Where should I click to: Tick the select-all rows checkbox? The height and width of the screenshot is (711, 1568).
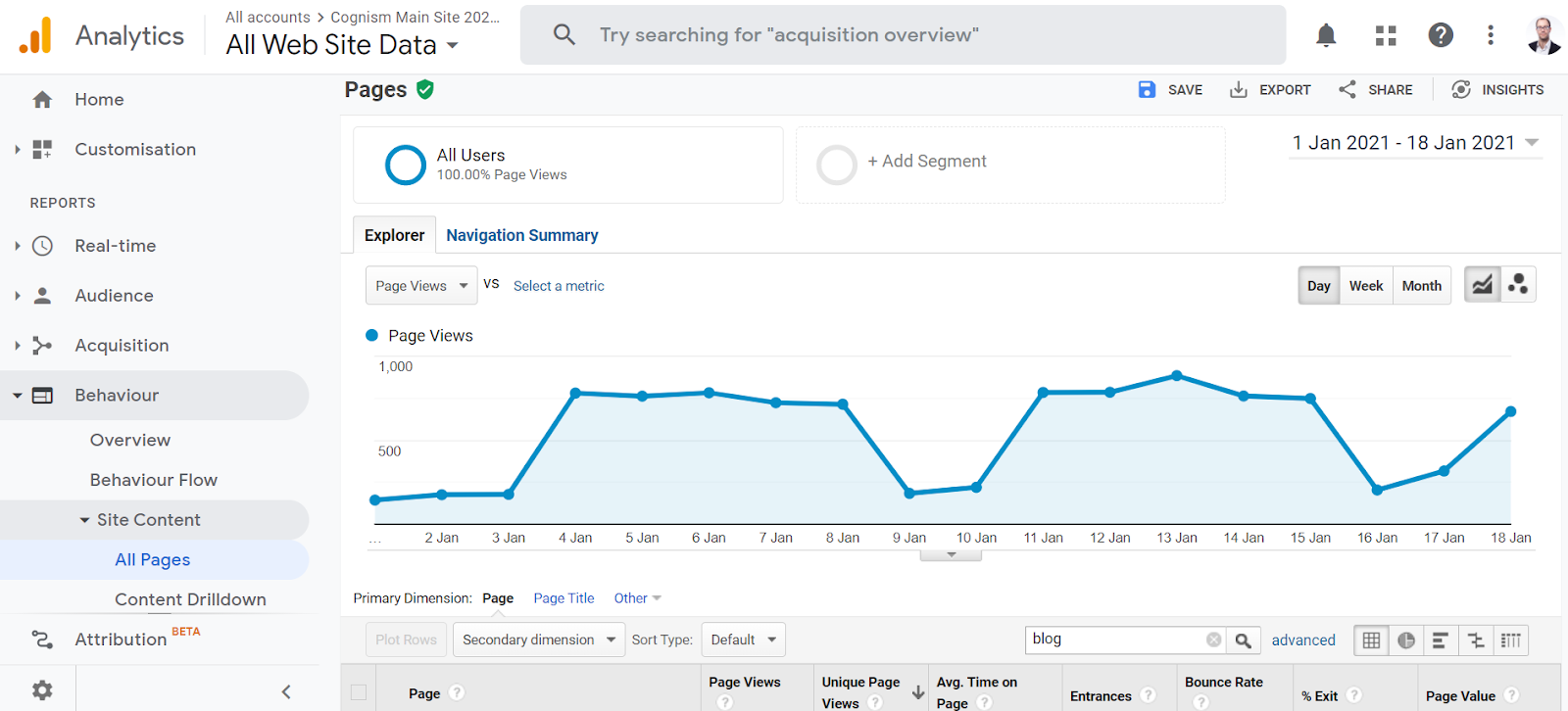(x=359, y=692)
